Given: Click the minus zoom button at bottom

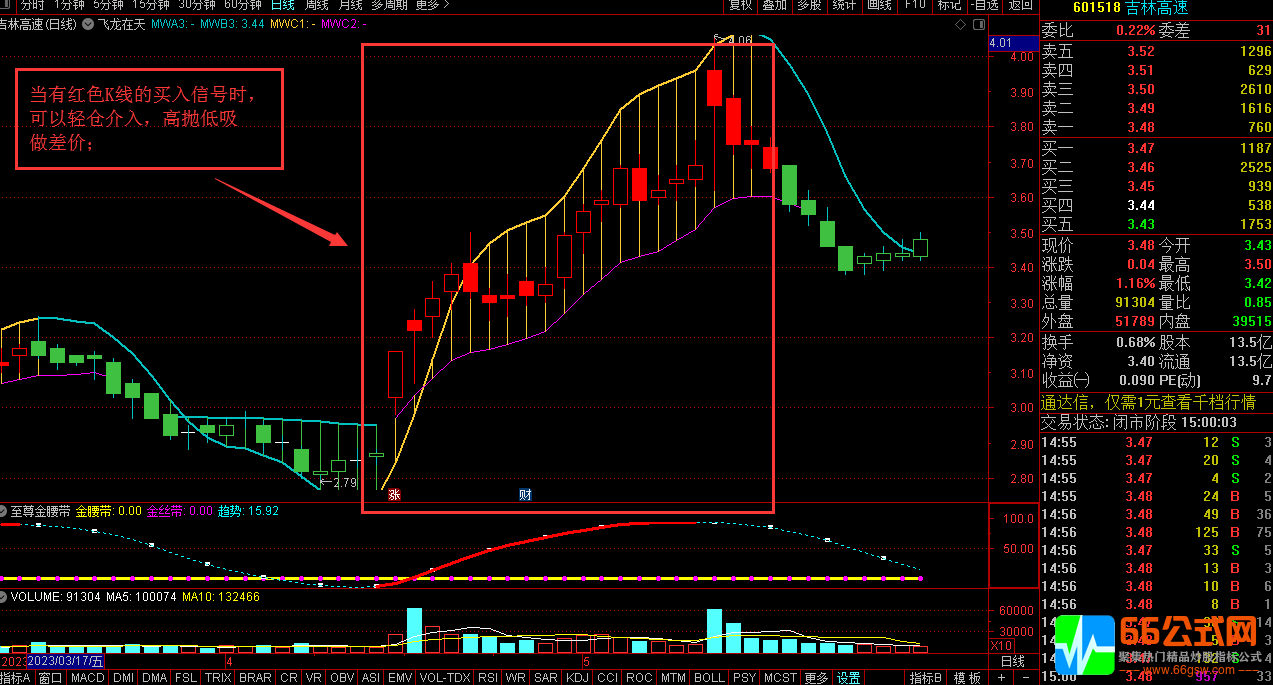Looking at the screenshot, I should [1027, 677].
